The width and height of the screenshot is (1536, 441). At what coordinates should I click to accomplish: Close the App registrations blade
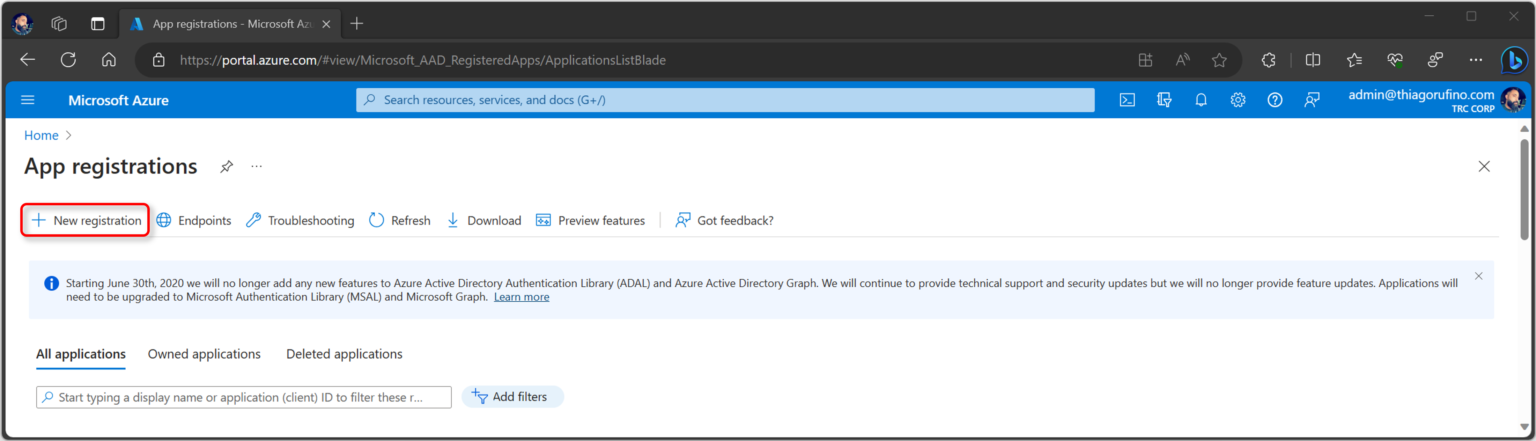pos(1484,166)
